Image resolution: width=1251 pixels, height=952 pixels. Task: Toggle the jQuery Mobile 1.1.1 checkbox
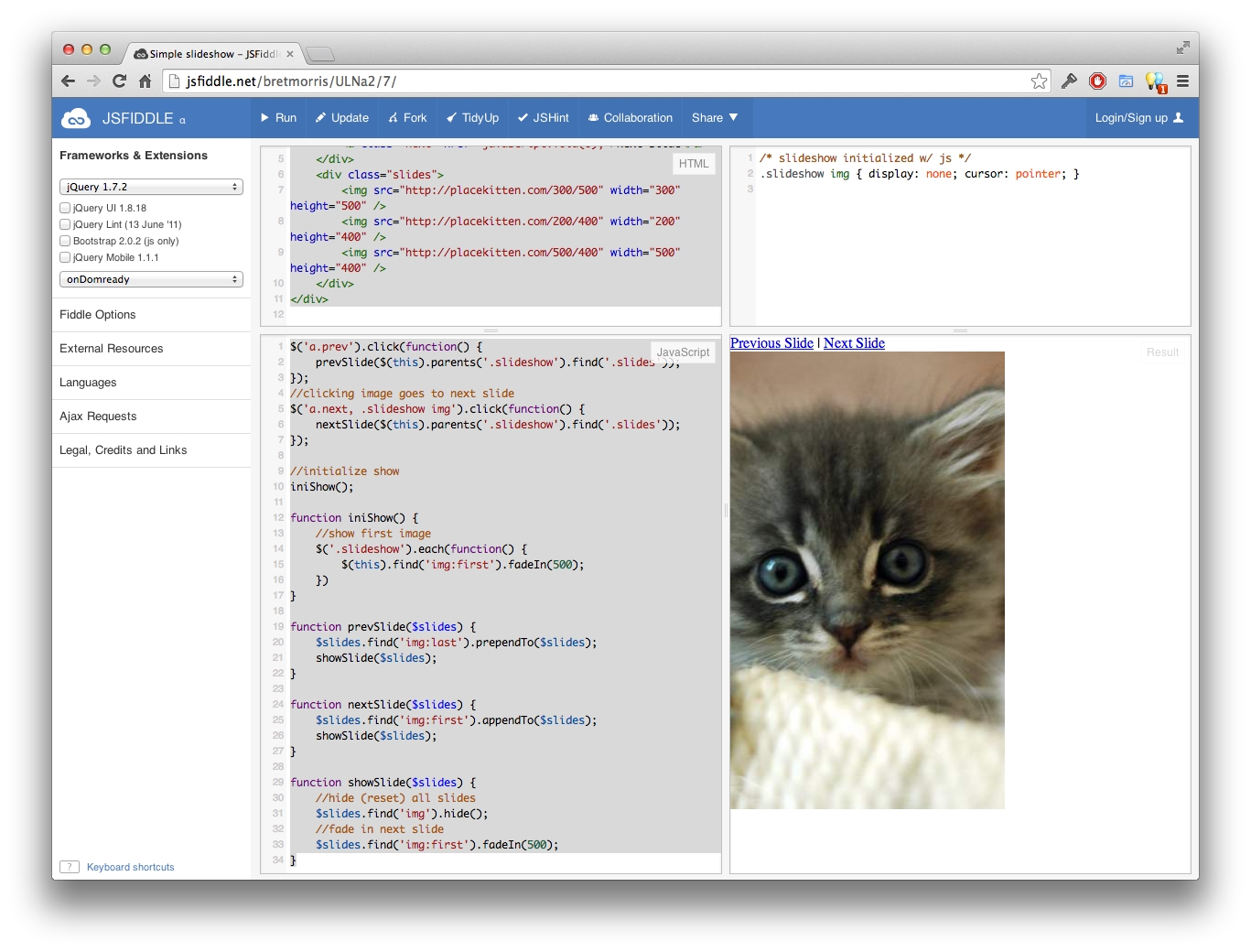(x=65, y=257)
